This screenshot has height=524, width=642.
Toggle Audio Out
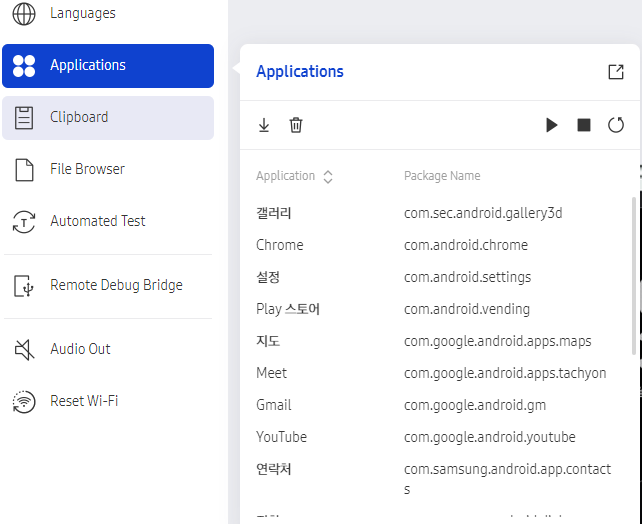coord(108,349)
